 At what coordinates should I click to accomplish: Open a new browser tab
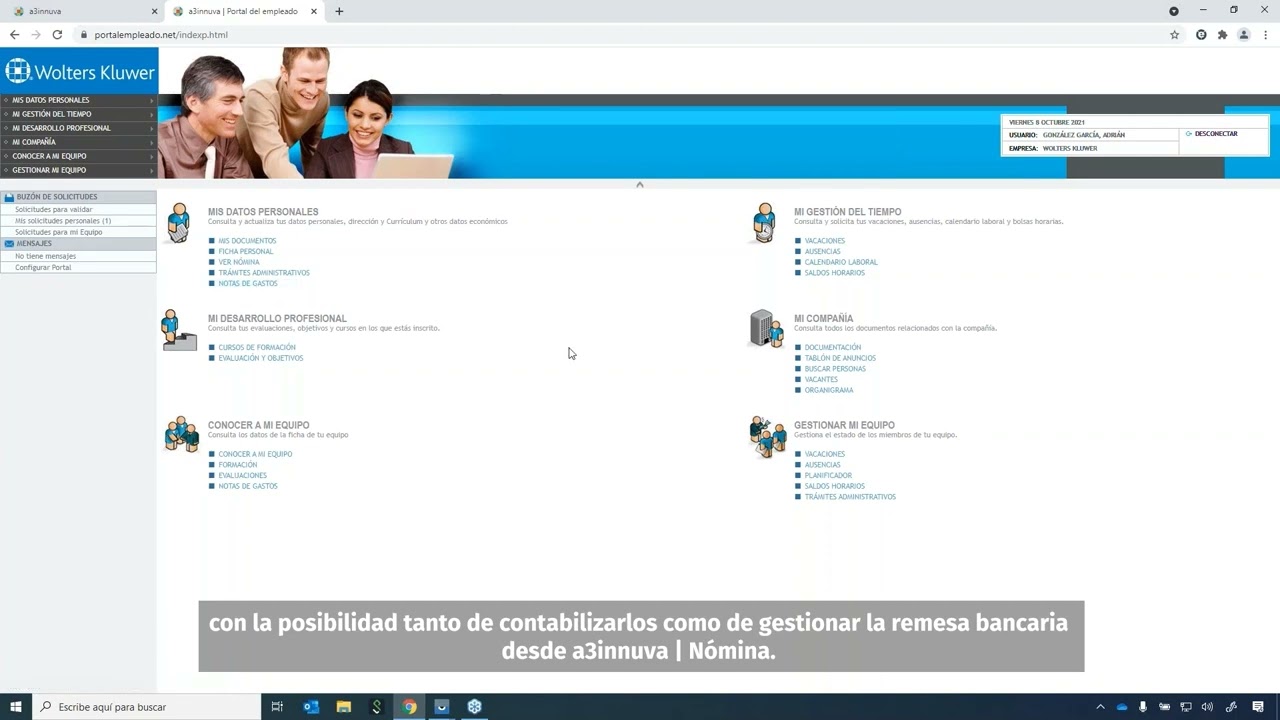pos(339,11)
